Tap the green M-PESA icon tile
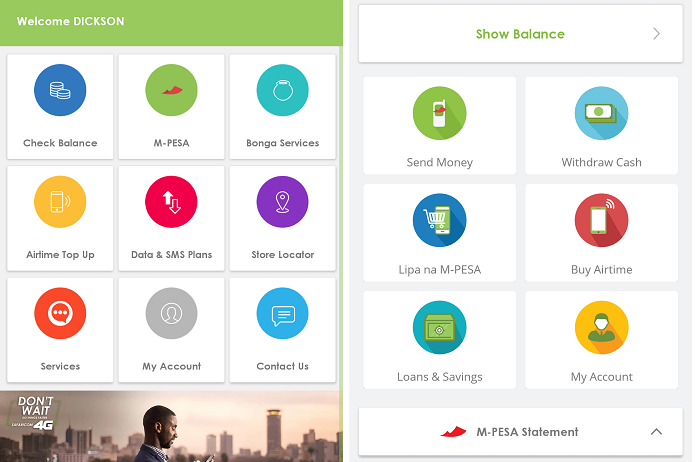The image size is (696, 462). [x=171, y=90]
